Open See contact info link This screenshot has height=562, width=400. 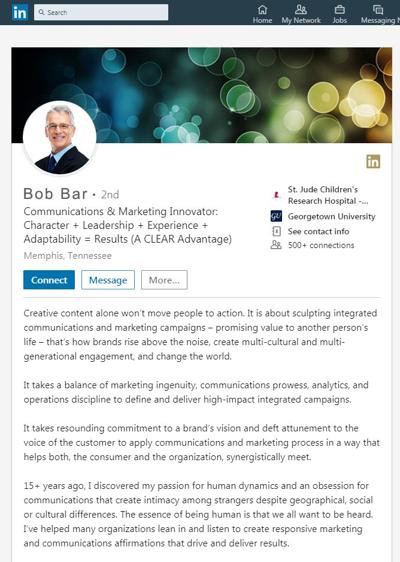pos(318,232)
